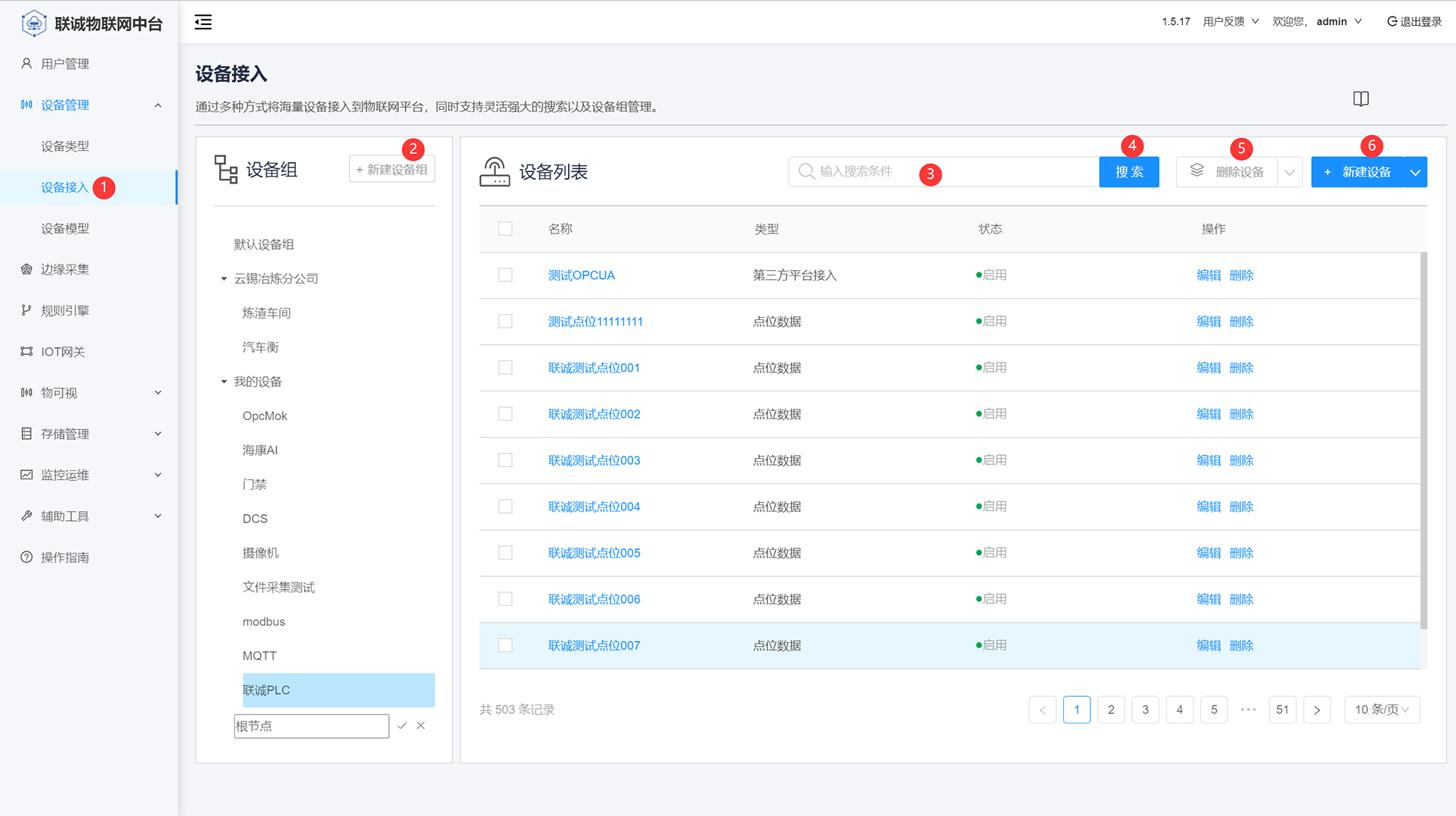Collapse the sidebar with the menu fold icon
The image size is (1456, 816).
[203, 22]
